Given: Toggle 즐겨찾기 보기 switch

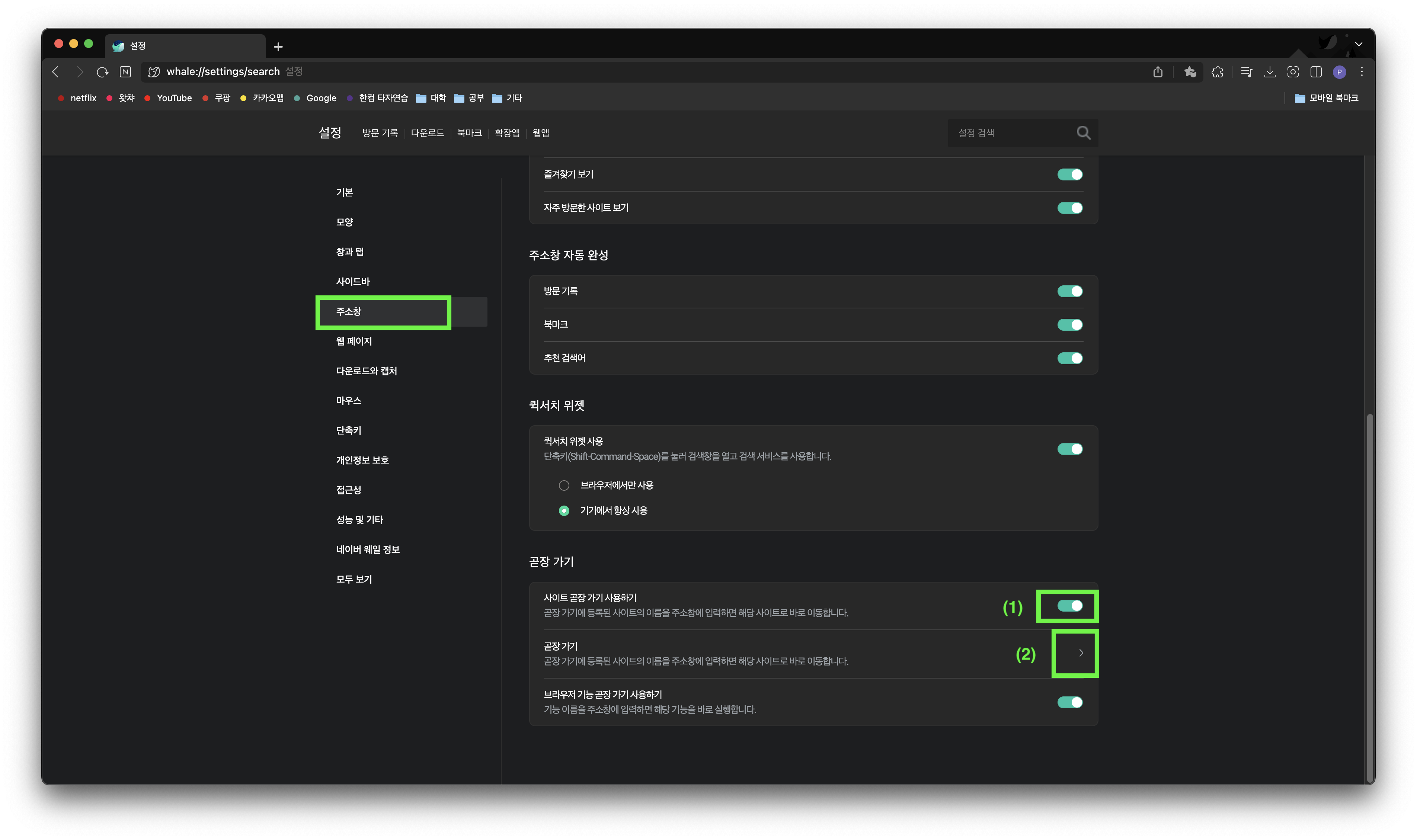Looking at the screenshot, I should [x=1069, y=174].
